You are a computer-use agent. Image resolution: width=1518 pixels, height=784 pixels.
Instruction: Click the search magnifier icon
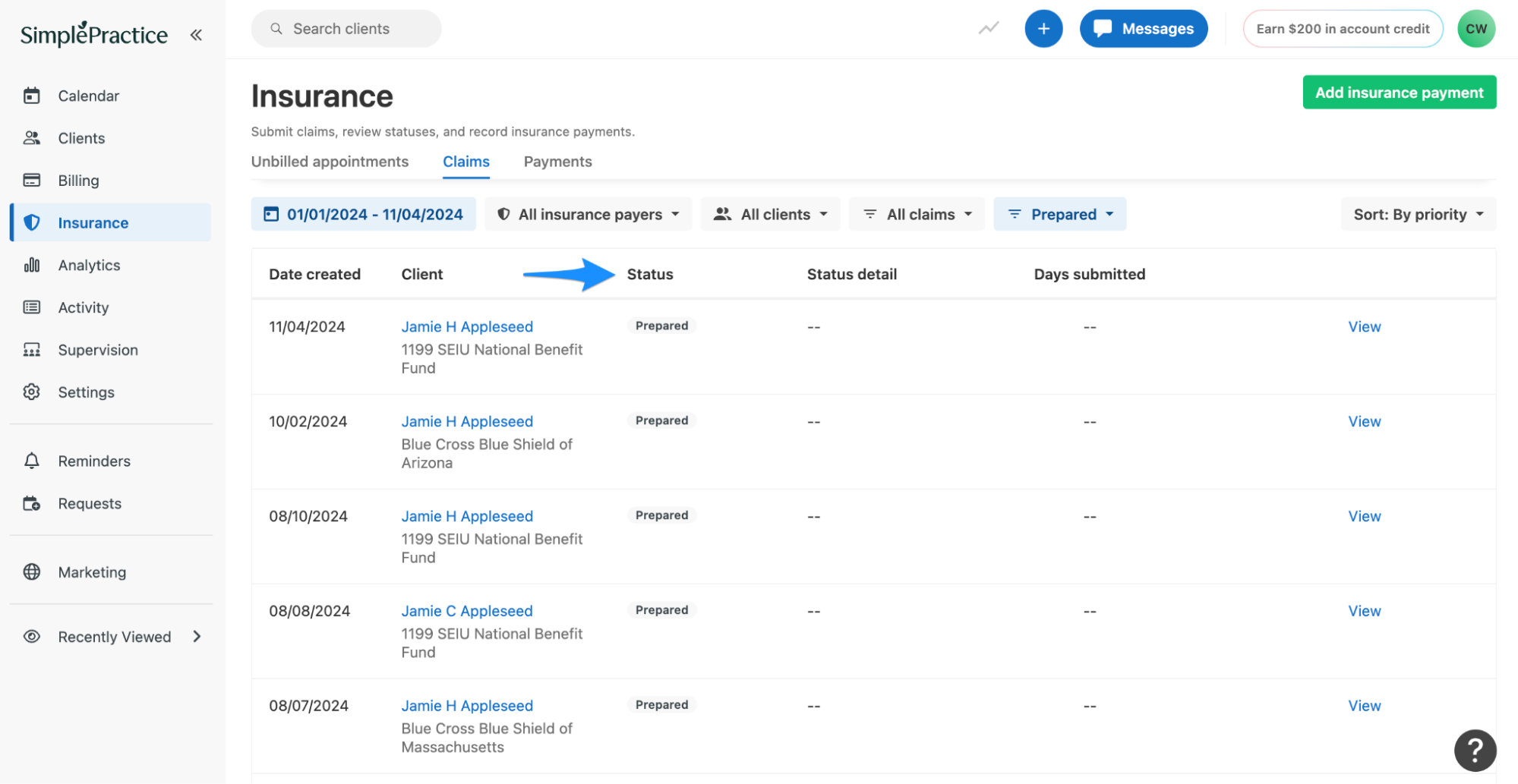276,29
